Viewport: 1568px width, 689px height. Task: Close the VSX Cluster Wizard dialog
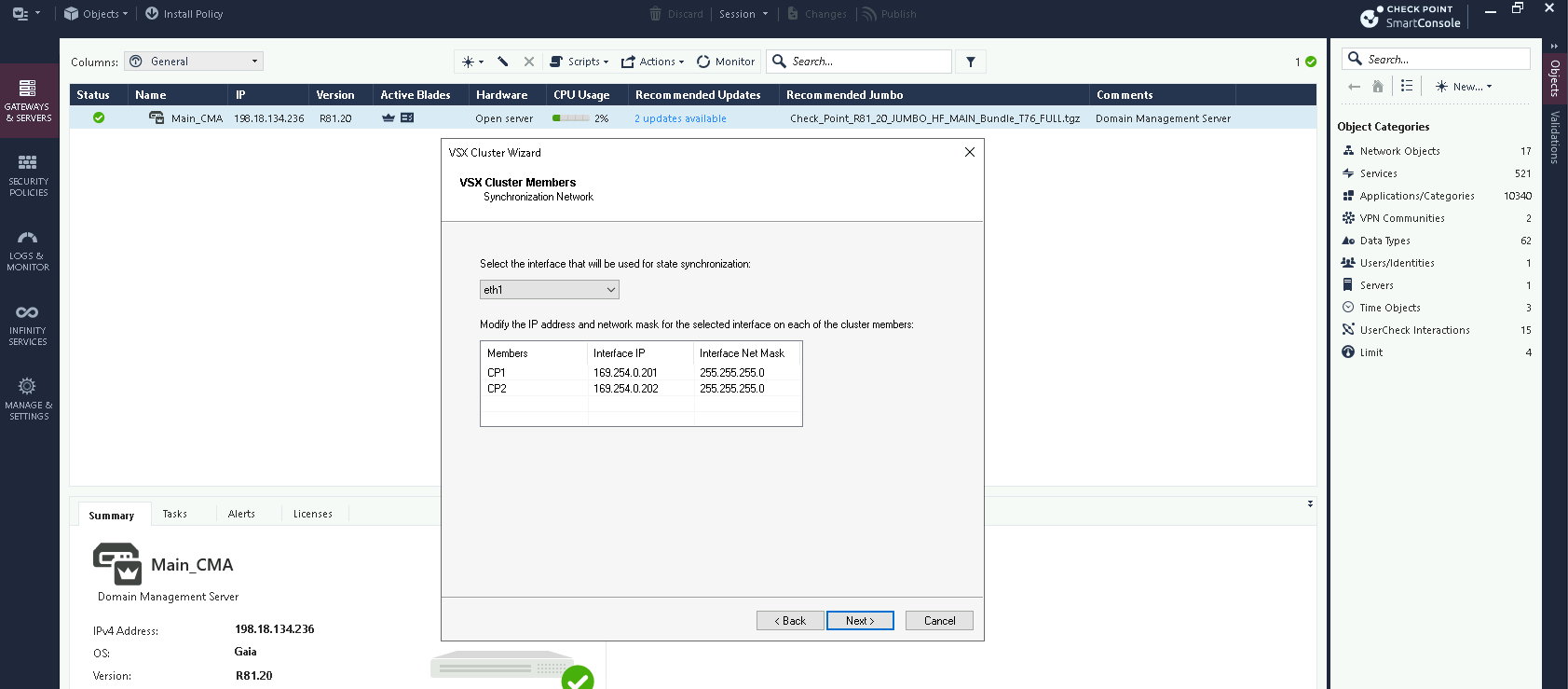coord(969,152)
